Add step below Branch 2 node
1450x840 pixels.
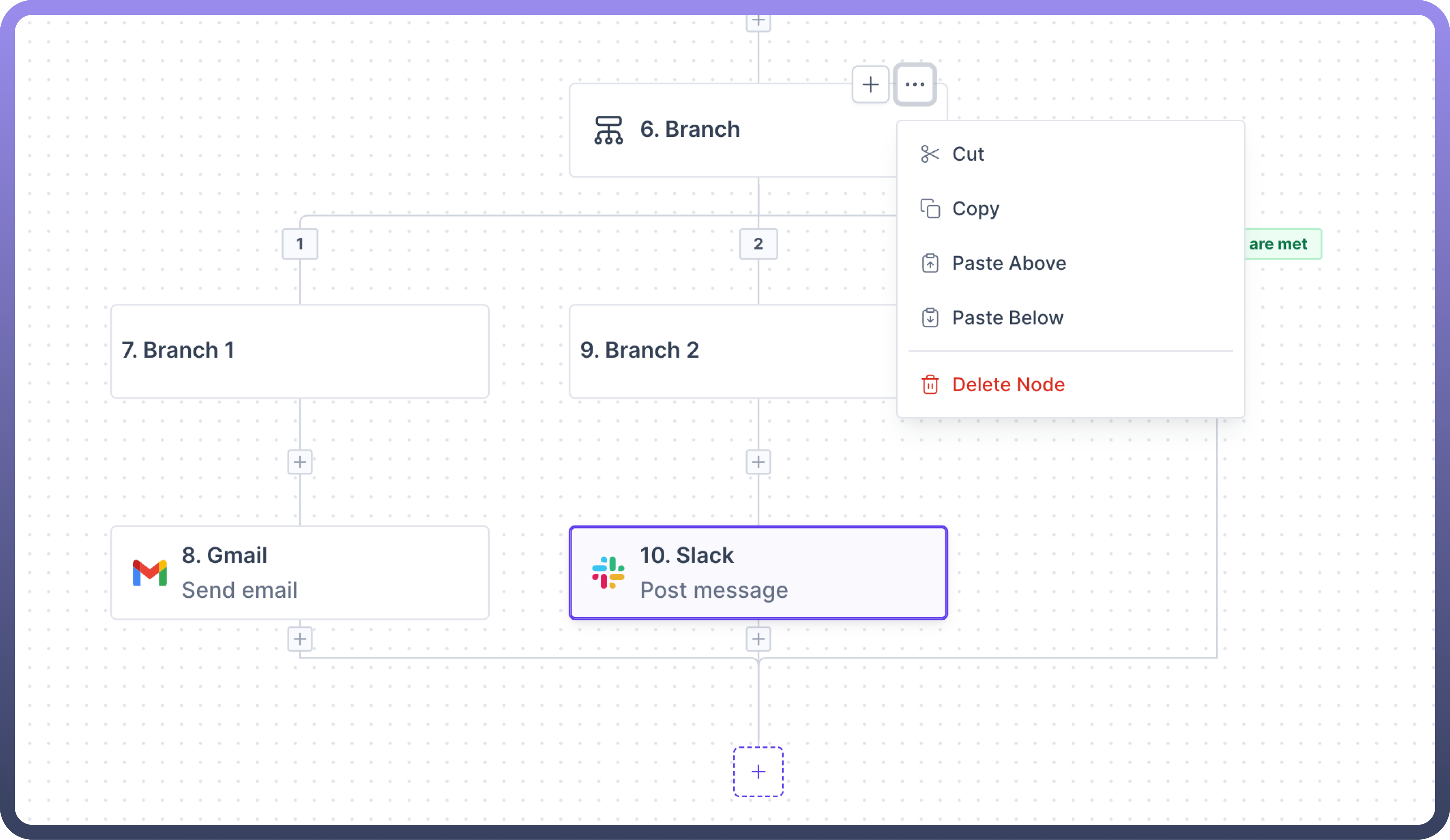point(758,462)
